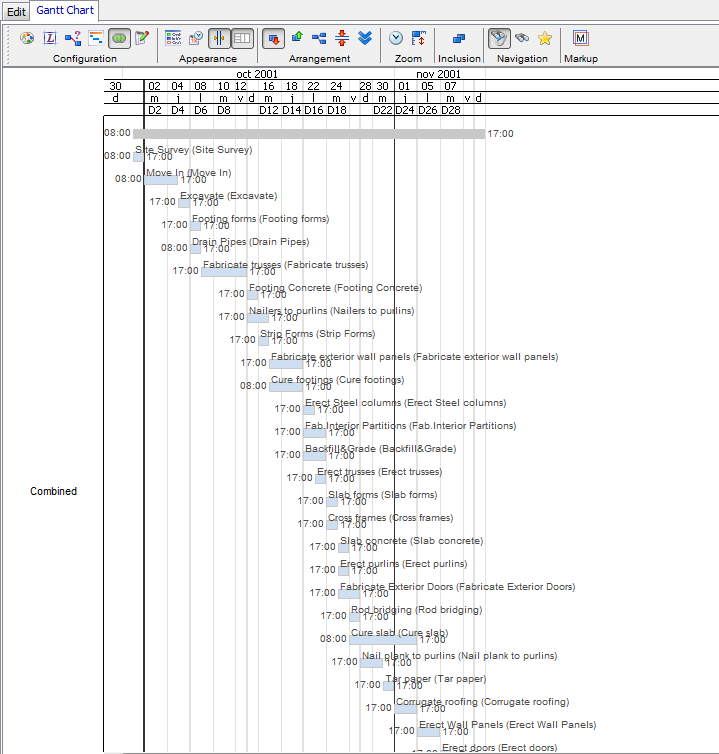Click the question-mark network configuration icon

(x=73, y=38)
